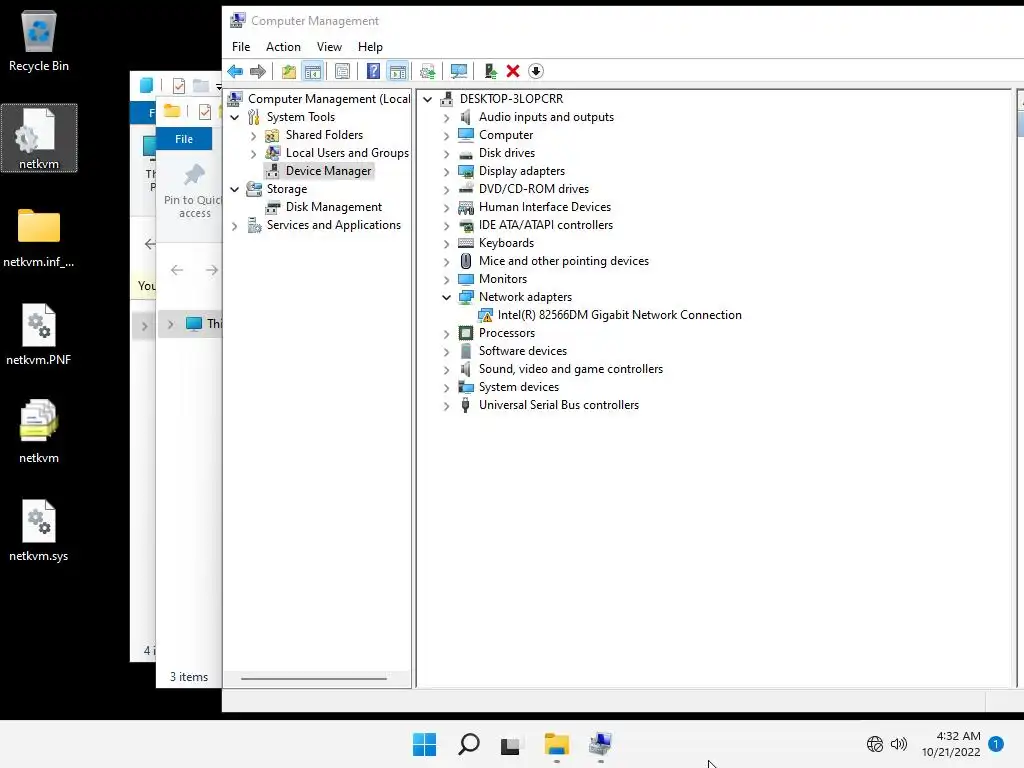Click the notification badge in system tray
This screenshot has height=768, width=1024.
(996, 744)
